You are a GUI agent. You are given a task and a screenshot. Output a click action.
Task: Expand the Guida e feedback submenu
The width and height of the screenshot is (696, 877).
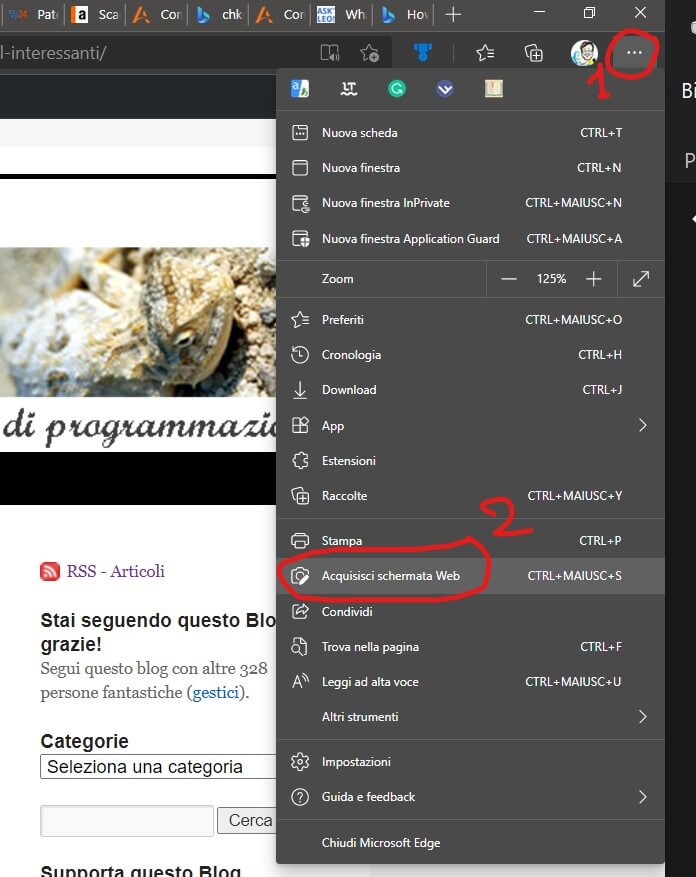click(x=642, y=797)
